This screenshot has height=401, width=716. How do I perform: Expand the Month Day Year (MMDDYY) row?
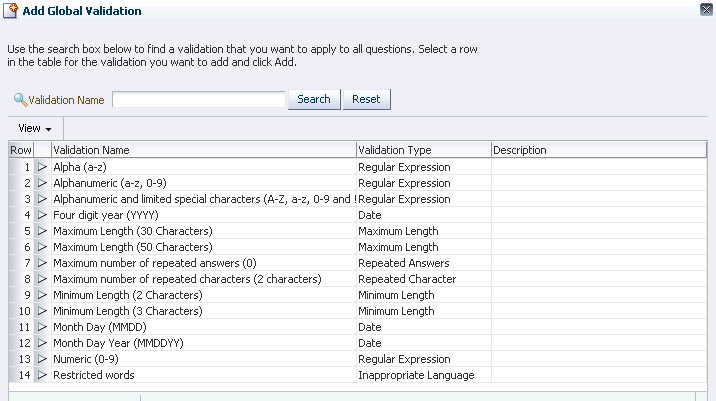tap(42, 343)
